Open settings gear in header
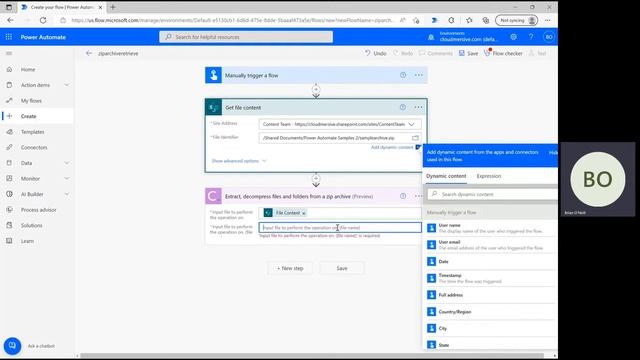640x360 pixels. pyautogui.click(x=513, y=37)
